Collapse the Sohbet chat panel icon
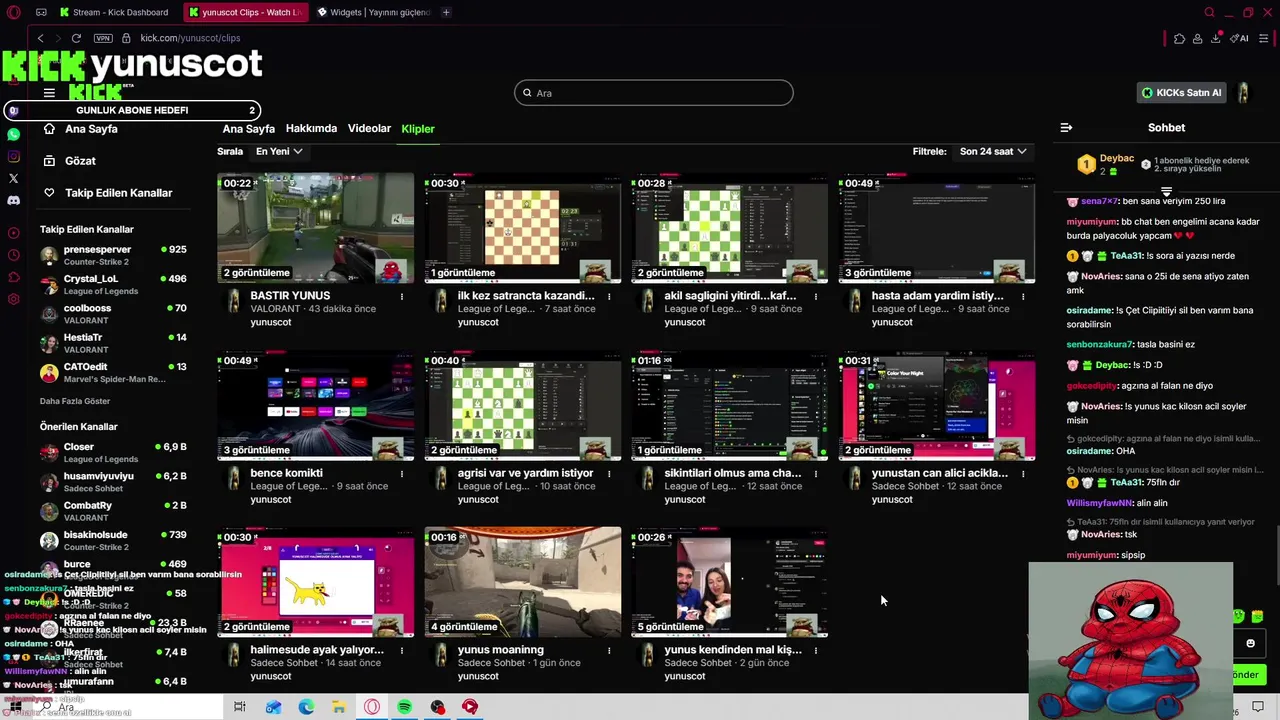Image resolution: width=1280 pixels, height=720 pixels. [1066, 128]
